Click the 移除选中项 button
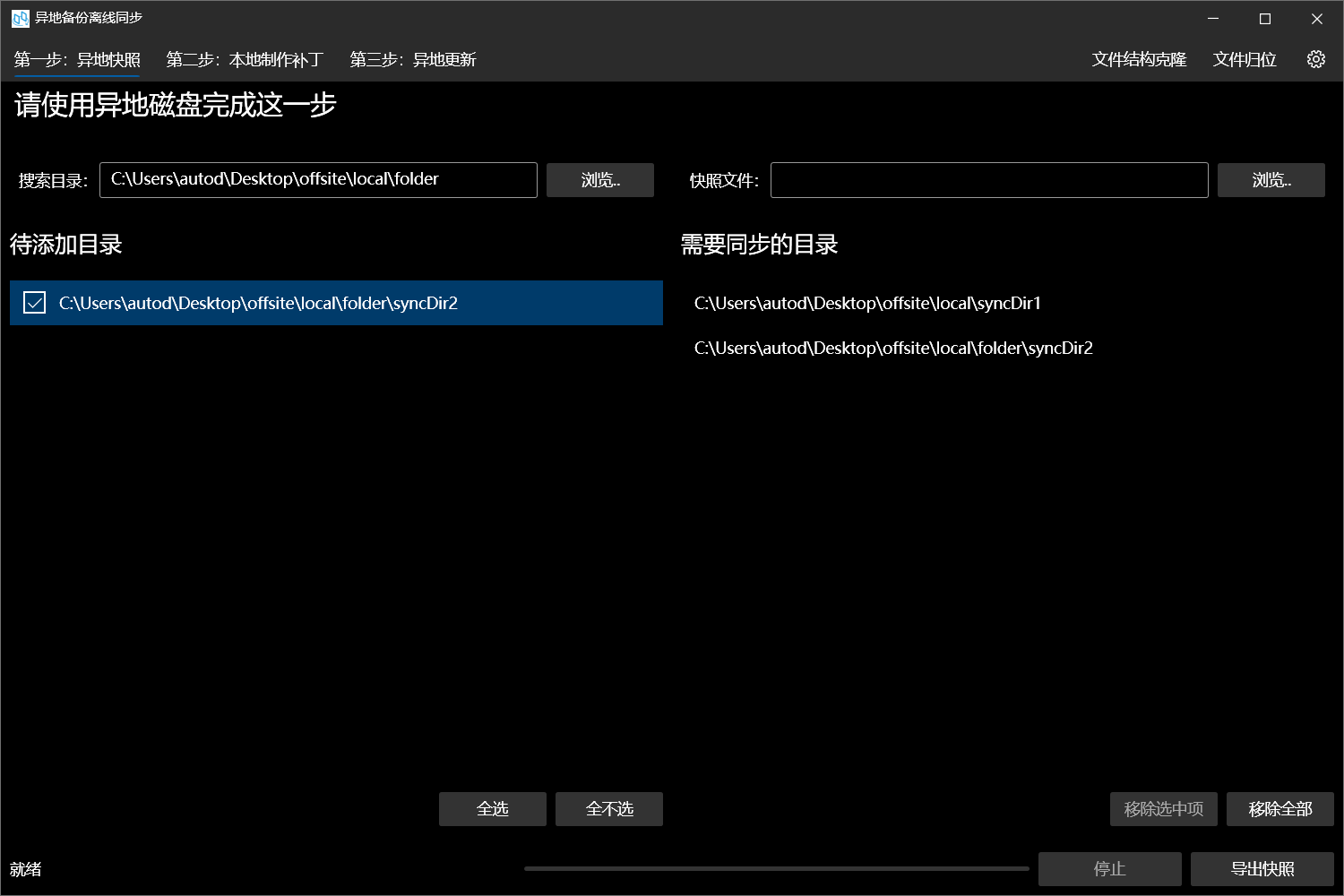This screenshot has height=896, width=1344. click(x=1164, y=809)
